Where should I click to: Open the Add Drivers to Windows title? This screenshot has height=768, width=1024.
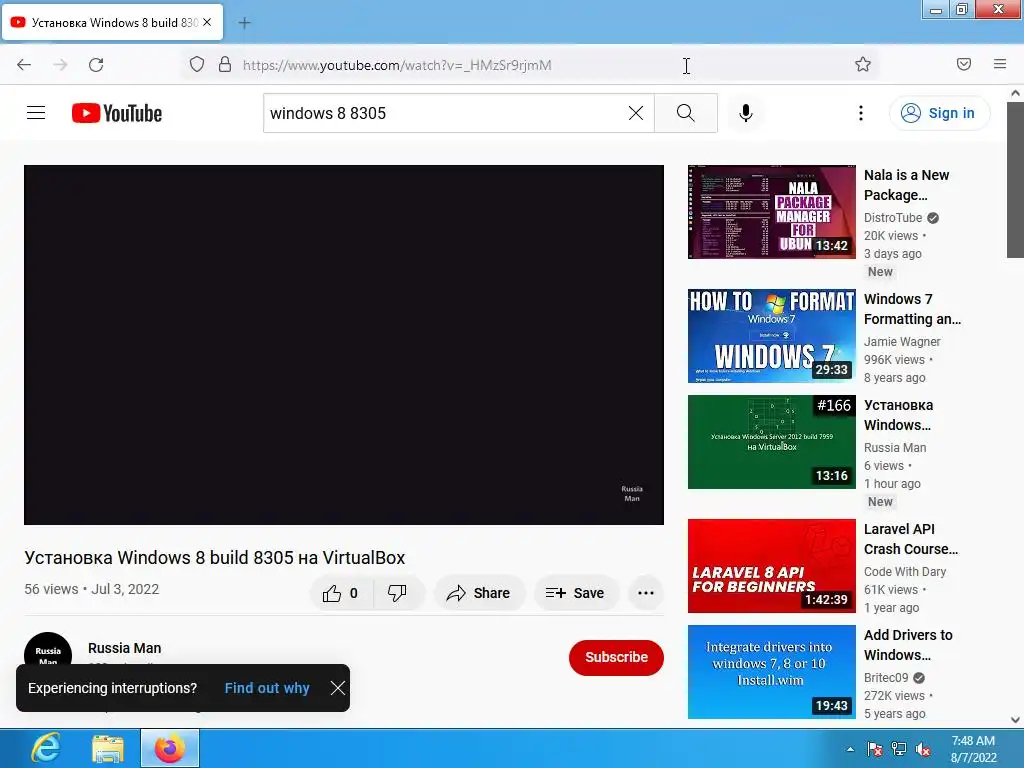point(908,645)
